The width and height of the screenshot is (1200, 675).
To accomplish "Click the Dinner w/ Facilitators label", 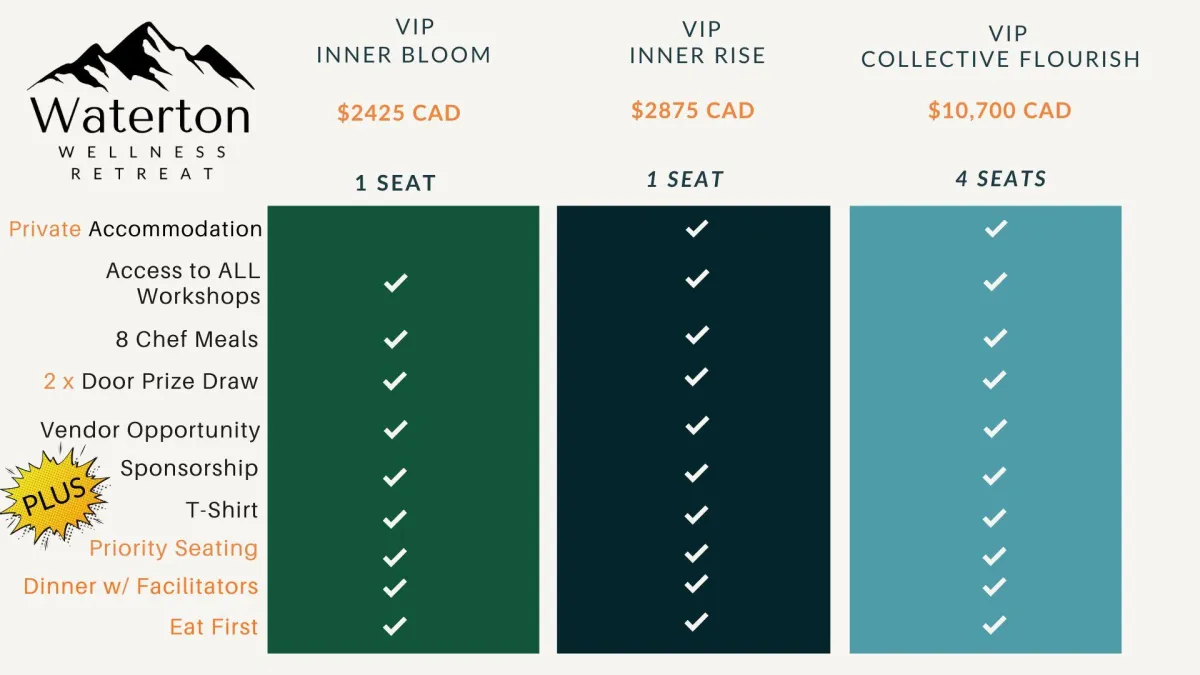I will point(141,586).
